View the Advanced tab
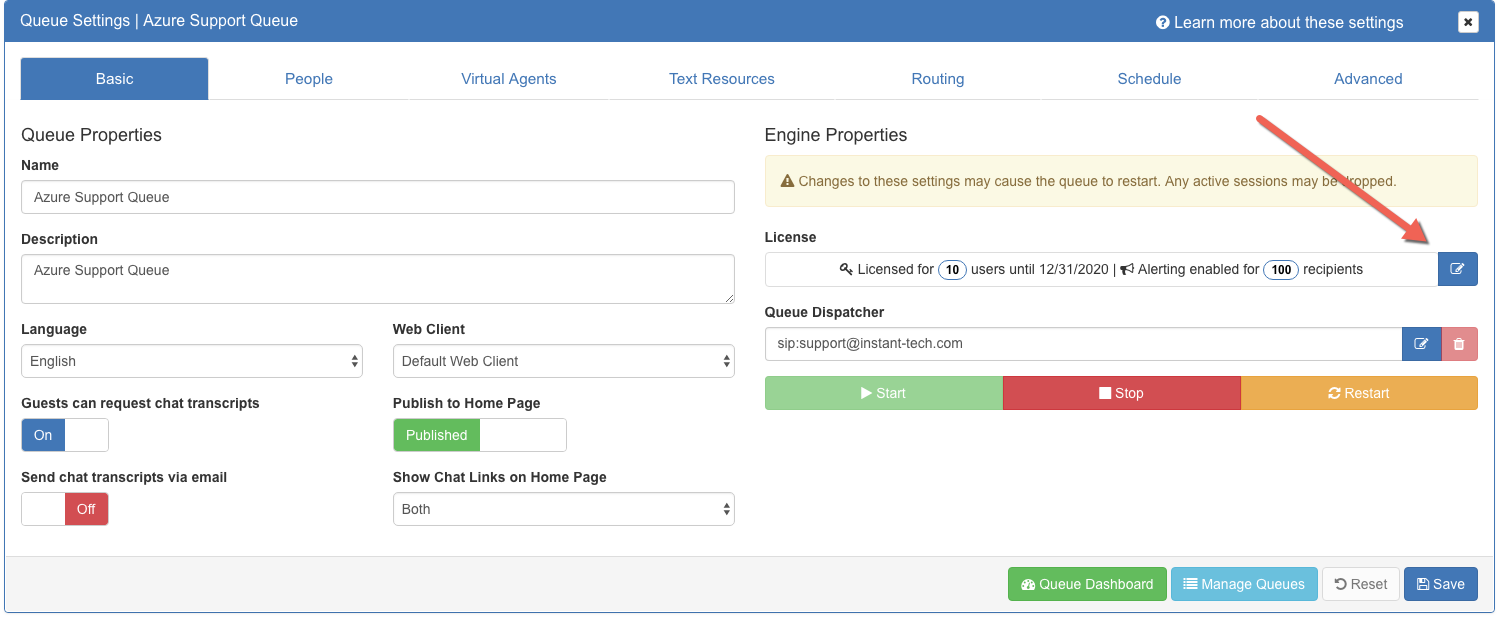Viewport: 1499px width, 618px height. click(x=1368, y=79)
